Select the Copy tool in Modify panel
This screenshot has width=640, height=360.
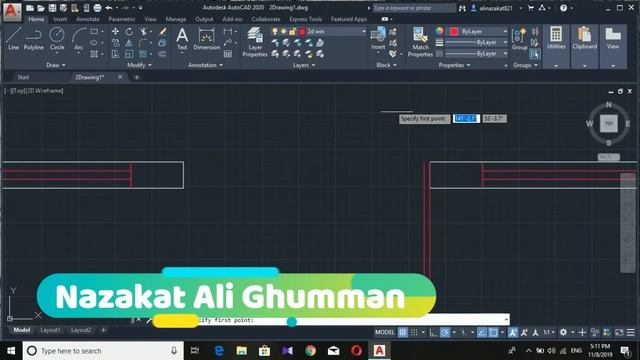pyautogui.click(x=116, y=42)
